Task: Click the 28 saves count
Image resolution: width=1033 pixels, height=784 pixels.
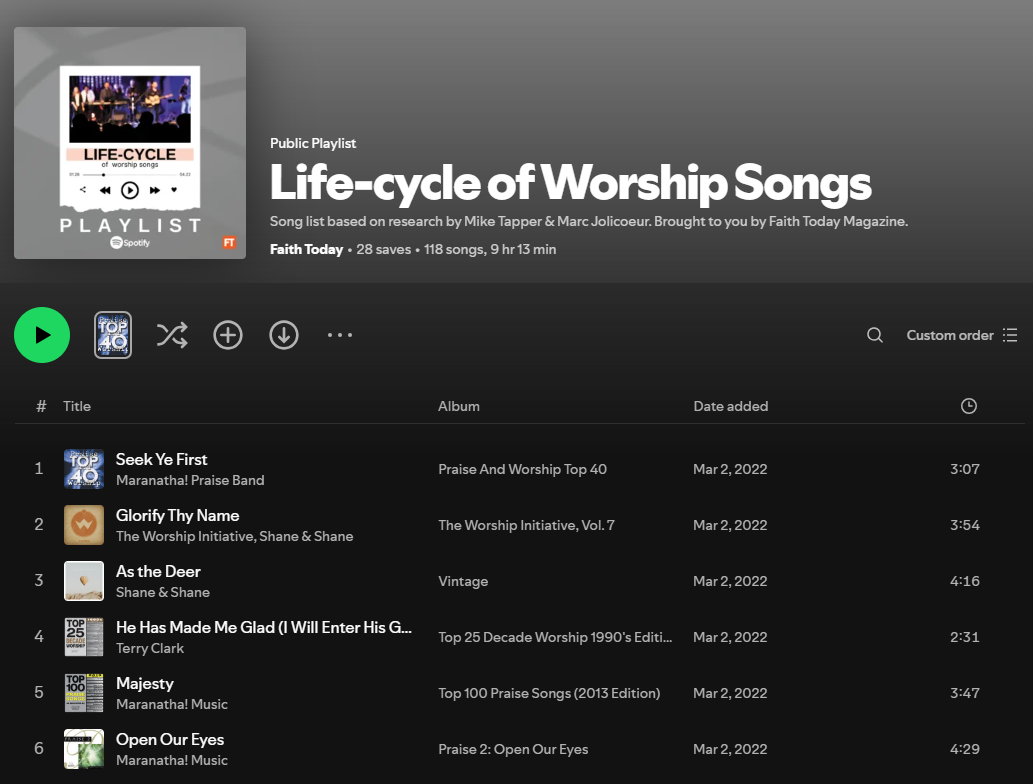Action: tap(383, 249)
